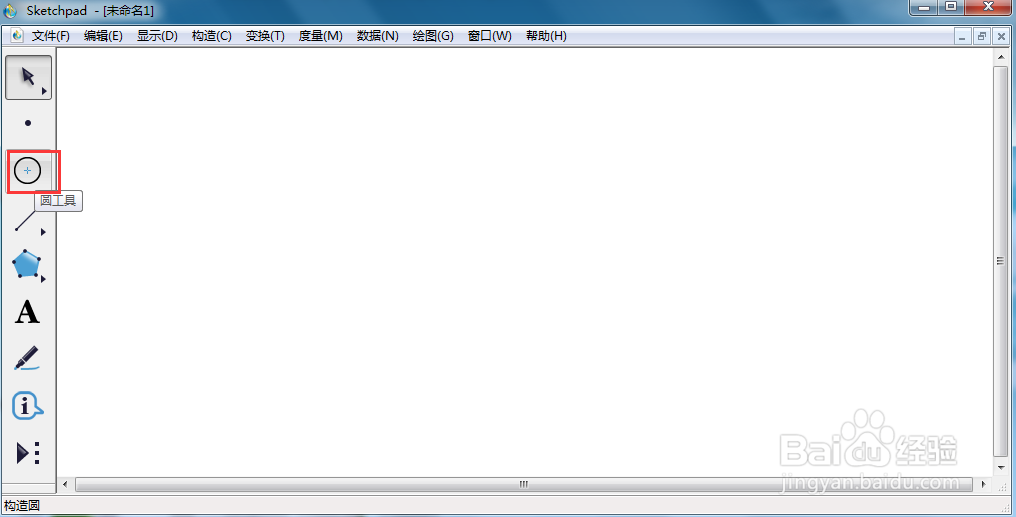Click the vertical scrollbar up arrow
The image size is (1016, 517).
pyautogui.click(x=1001, y=57)
